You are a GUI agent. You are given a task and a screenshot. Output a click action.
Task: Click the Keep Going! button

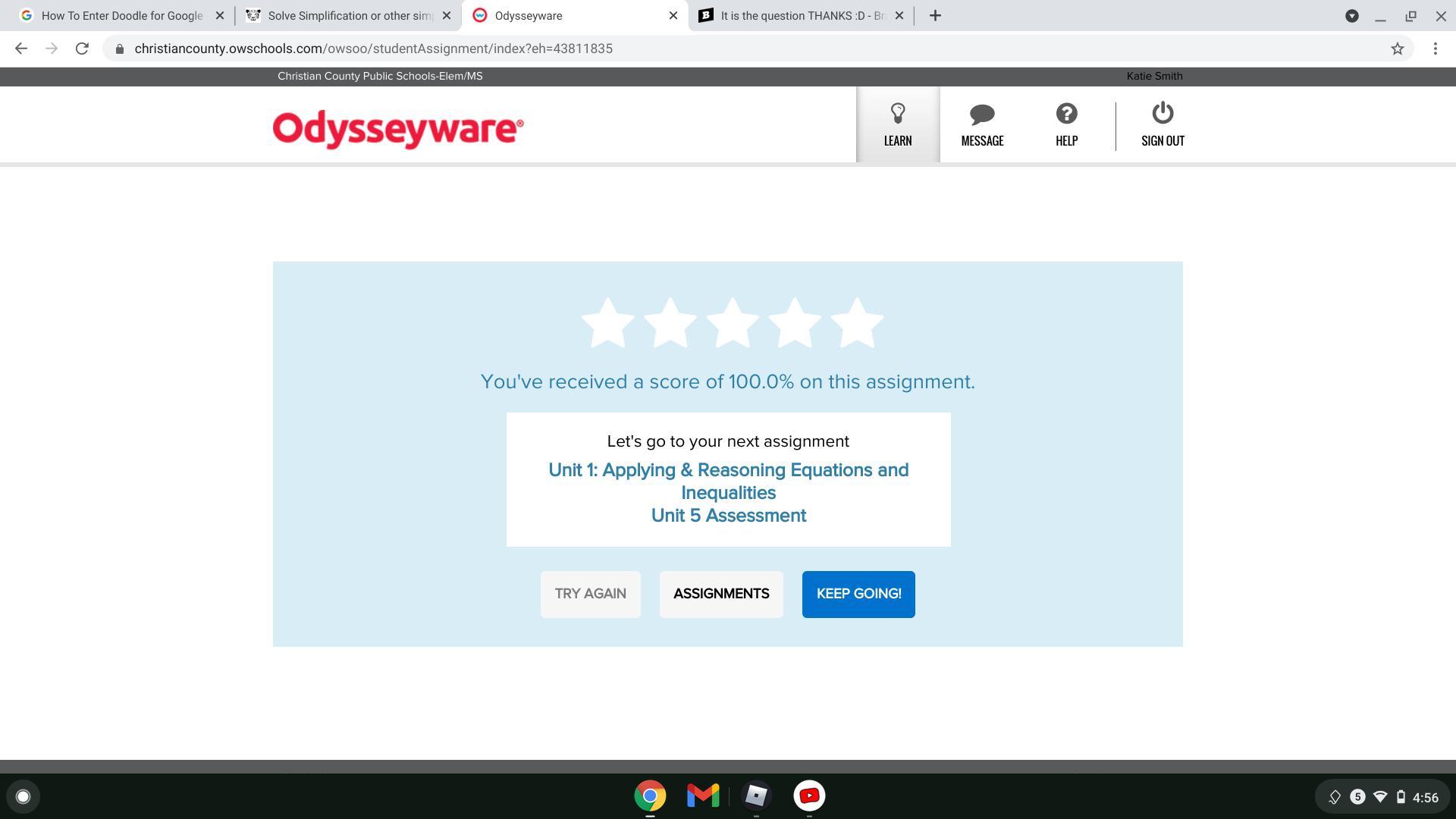tap(858, 594)
